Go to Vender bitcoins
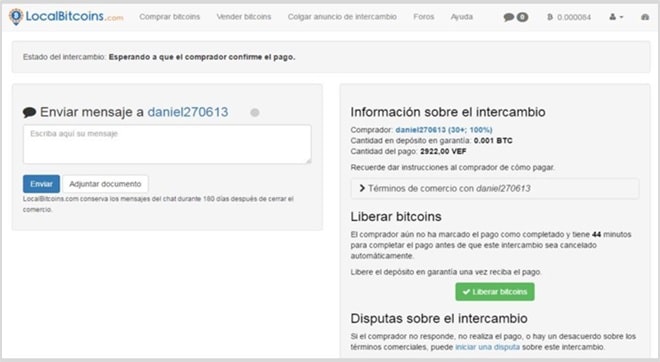660x362 pixels. tap(244, 17)
